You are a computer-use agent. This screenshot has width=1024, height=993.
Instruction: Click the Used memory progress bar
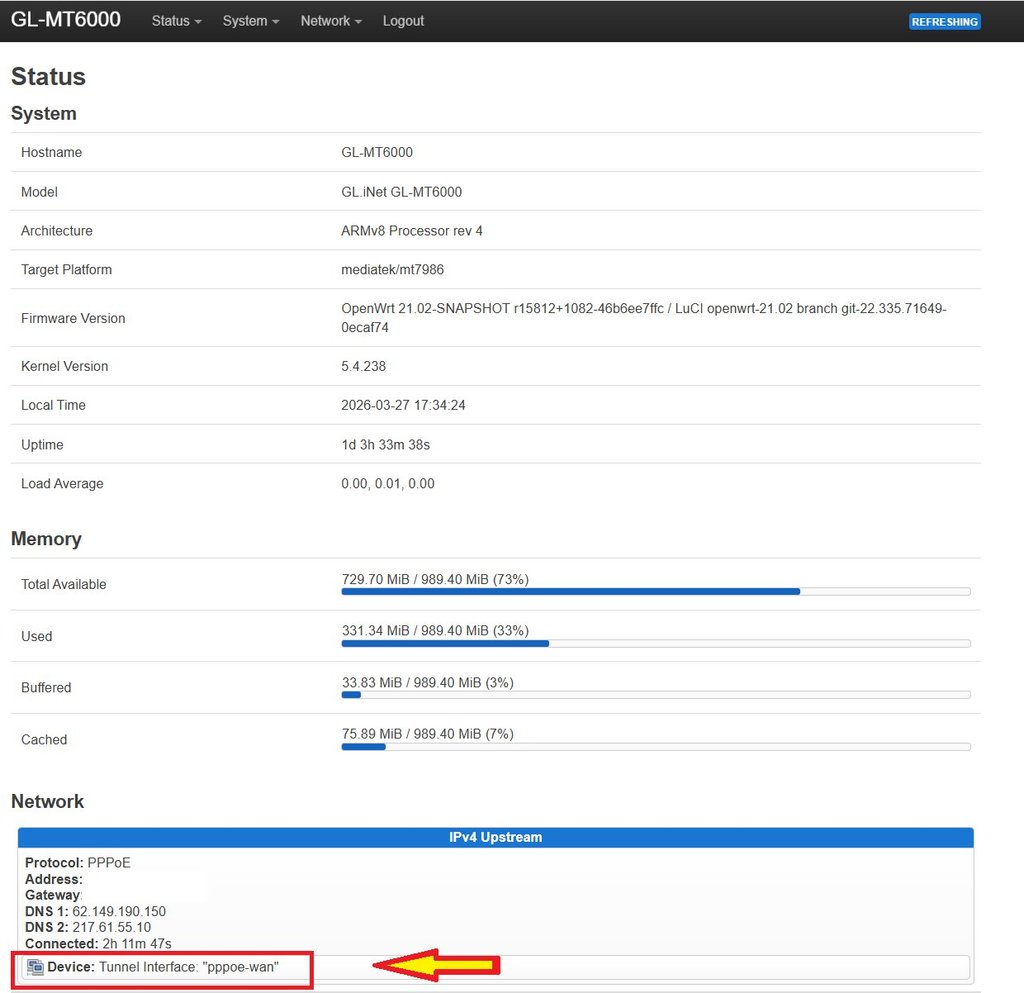click(655, 643)
